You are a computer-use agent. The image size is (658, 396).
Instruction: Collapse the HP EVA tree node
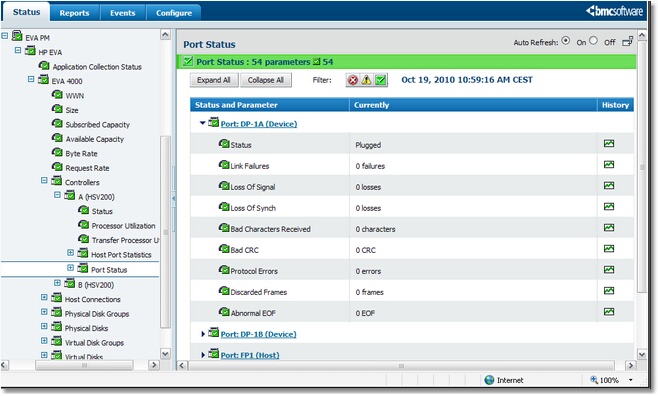[18, 50]
